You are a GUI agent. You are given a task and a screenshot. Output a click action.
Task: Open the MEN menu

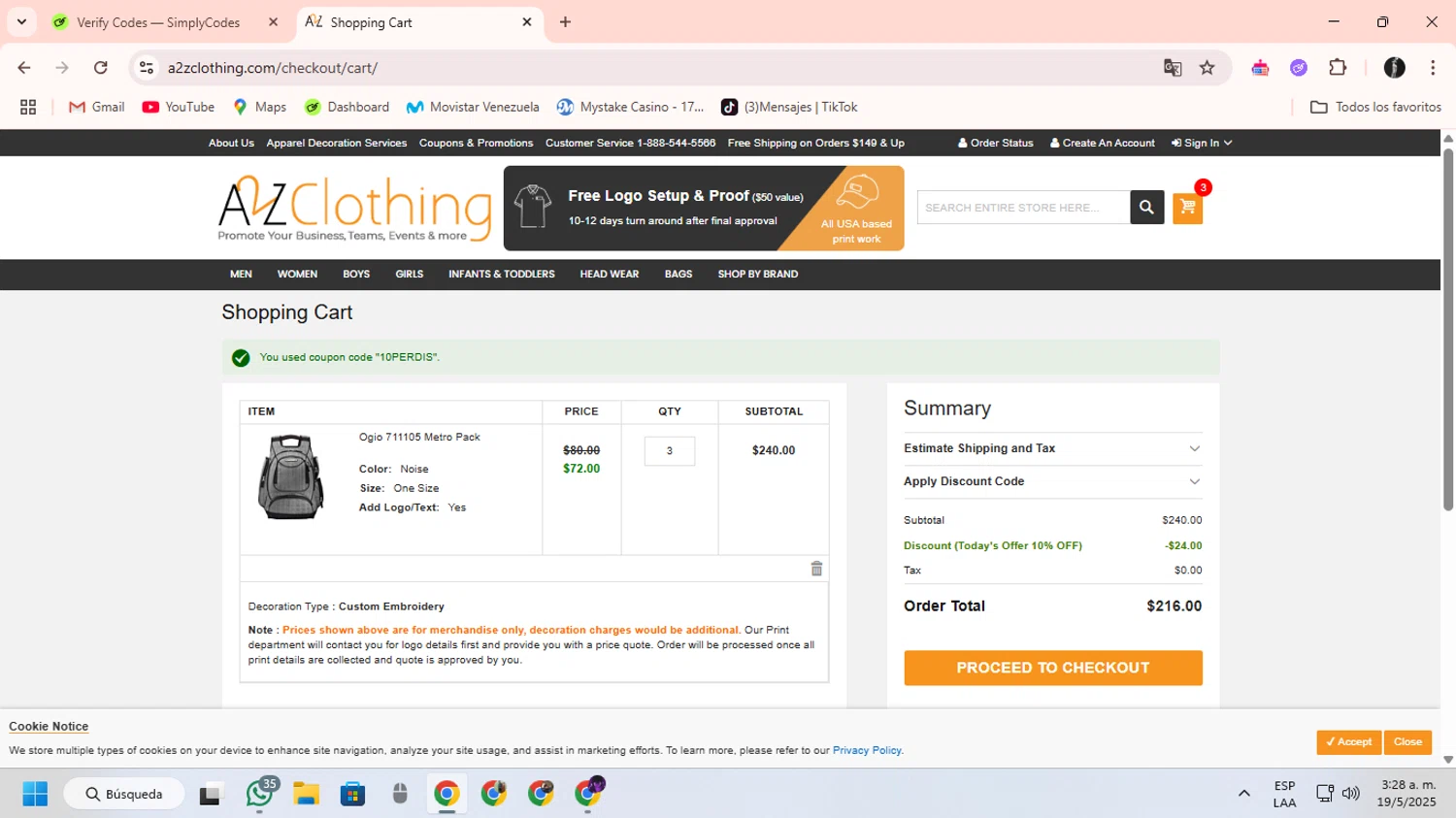241,275
